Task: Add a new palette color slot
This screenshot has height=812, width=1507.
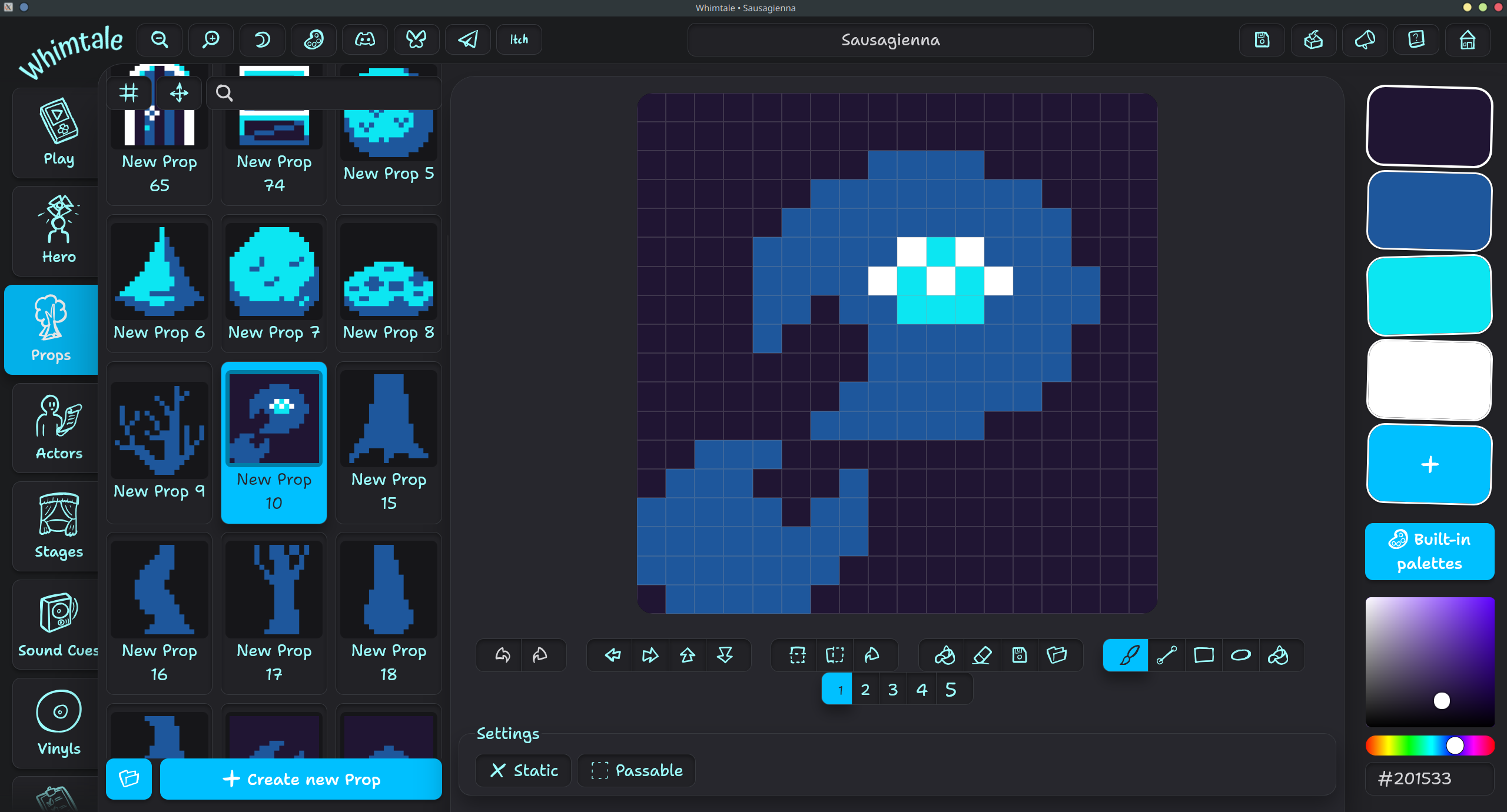Action: (x=1429, y=464)
